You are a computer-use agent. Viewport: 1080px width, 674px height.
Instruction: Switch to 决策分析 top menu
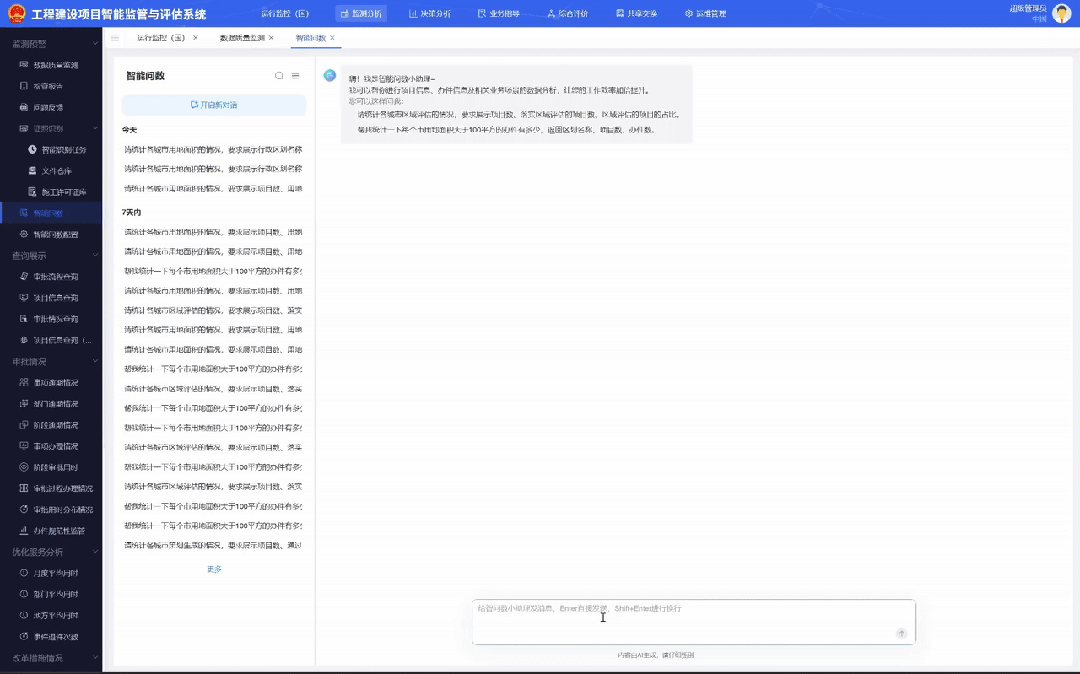430,14
